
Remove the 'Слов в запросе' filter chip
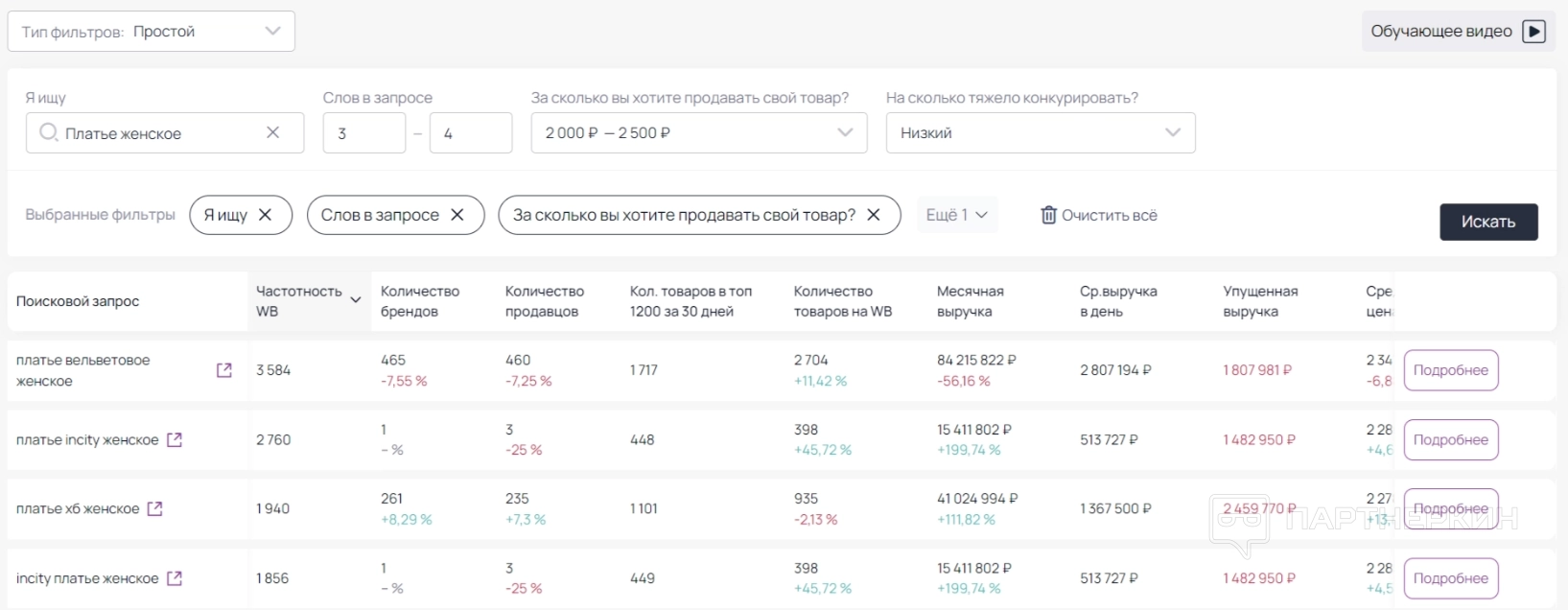click(457, 215)
